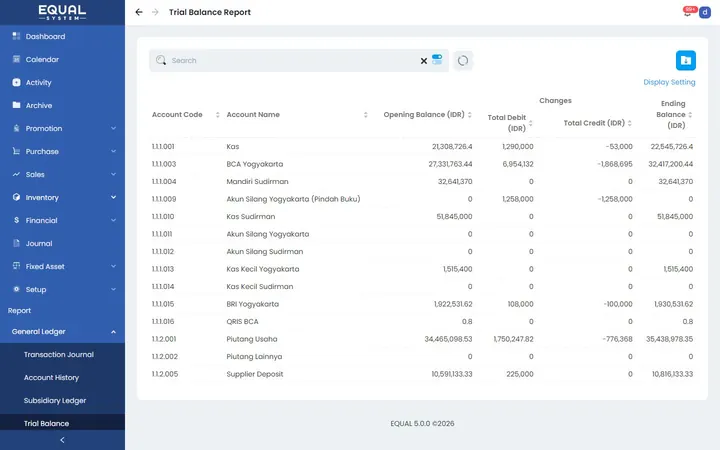Select the BCA Yogyakarta account name
Image resolution: width=720 pixels, height=450 pixels.
click(x=255, y=164)
